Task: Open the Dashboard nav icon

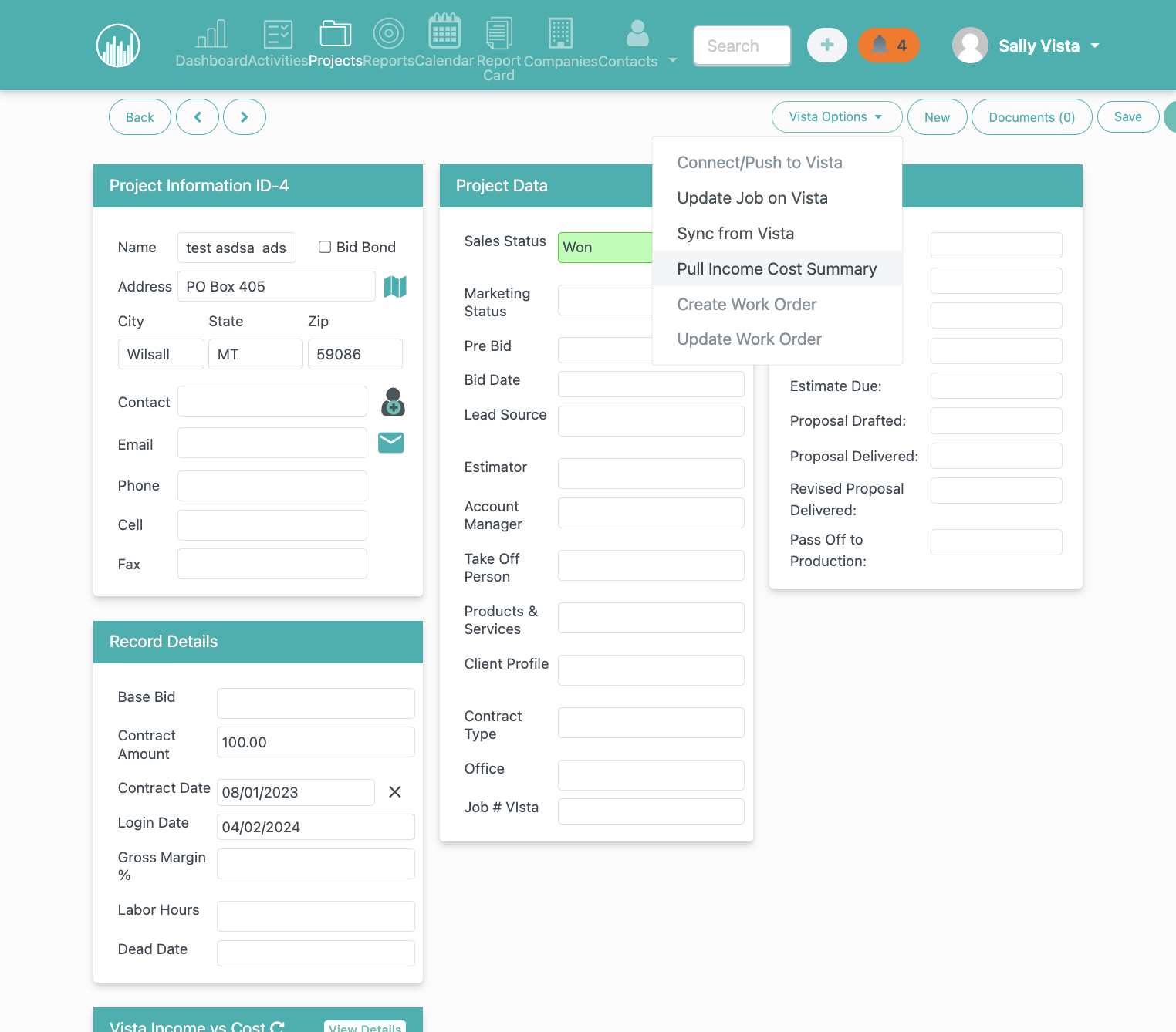Action: [211, 34]
